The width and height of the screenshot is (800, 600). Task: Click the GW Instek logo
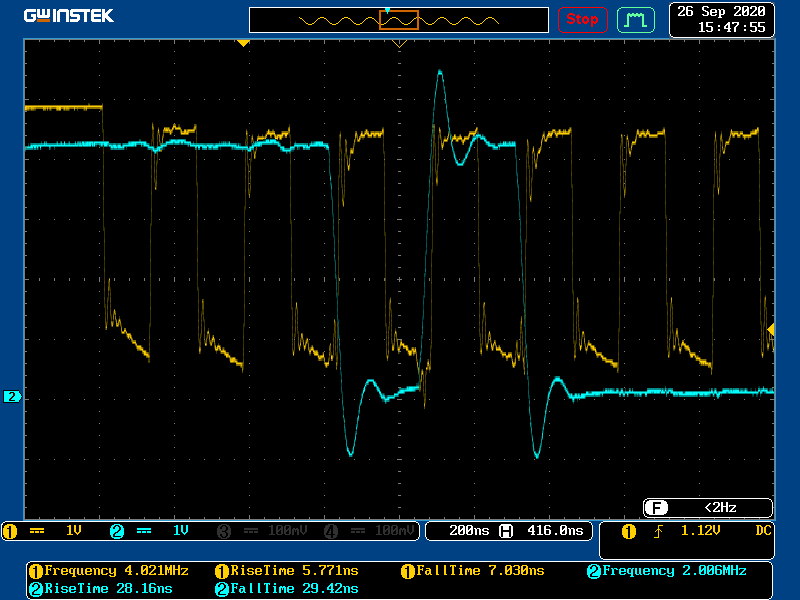(x=69, y=17)
